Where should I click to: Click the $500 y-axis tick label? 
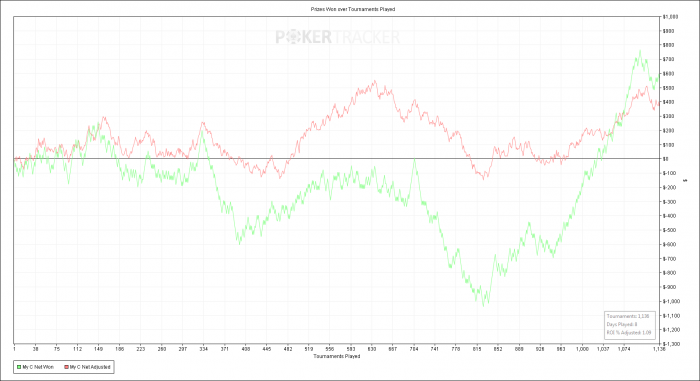tap(668, 88)
